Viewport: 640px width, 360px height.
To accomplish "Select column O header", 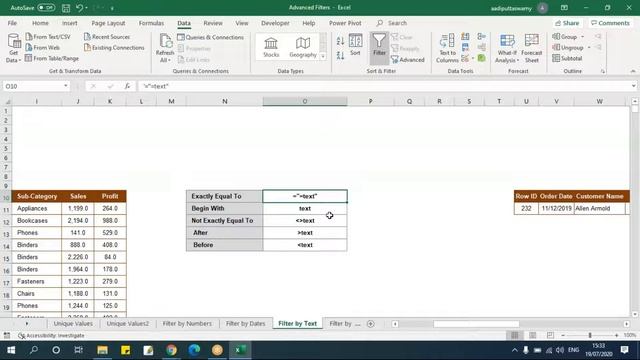I will (305, 101).
